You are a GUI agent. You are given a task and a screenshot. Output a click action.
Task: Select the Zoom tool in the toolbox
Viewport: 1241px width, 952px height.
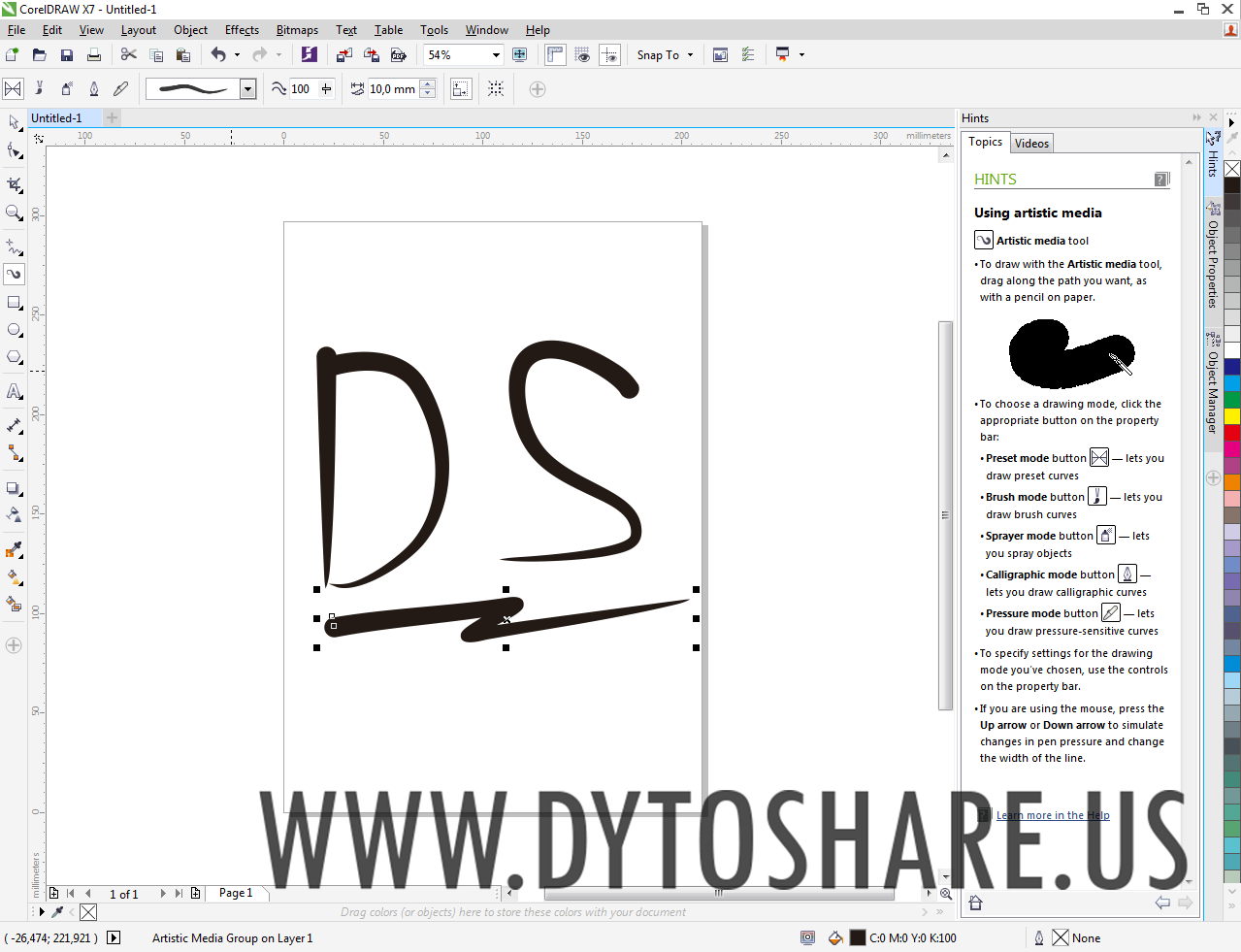pos(14,212)
